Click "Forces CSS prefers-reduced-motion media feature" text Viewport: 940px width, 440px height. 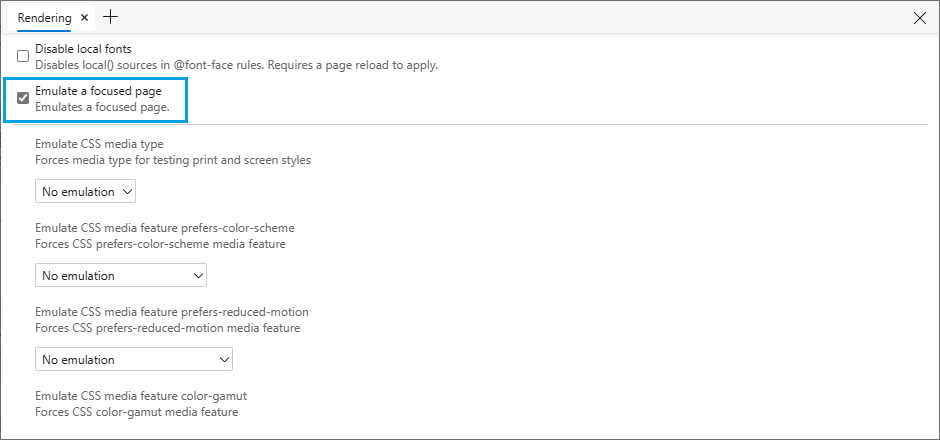[167, 328]
